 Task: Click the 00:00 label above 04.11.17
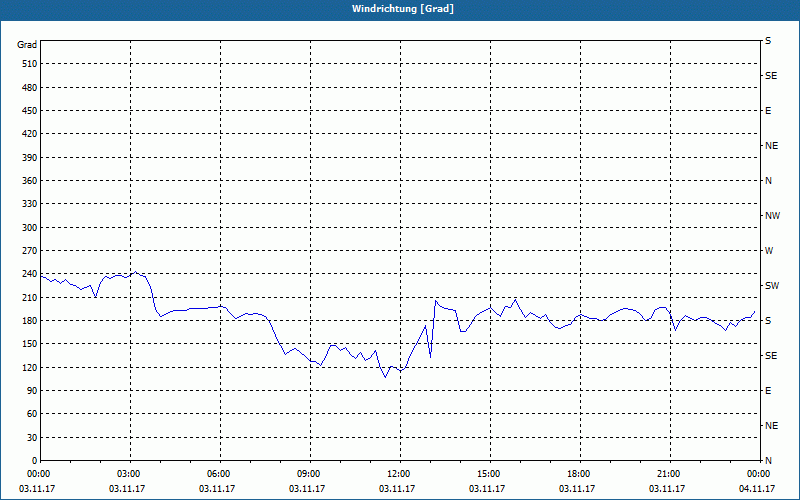[759, 474]
